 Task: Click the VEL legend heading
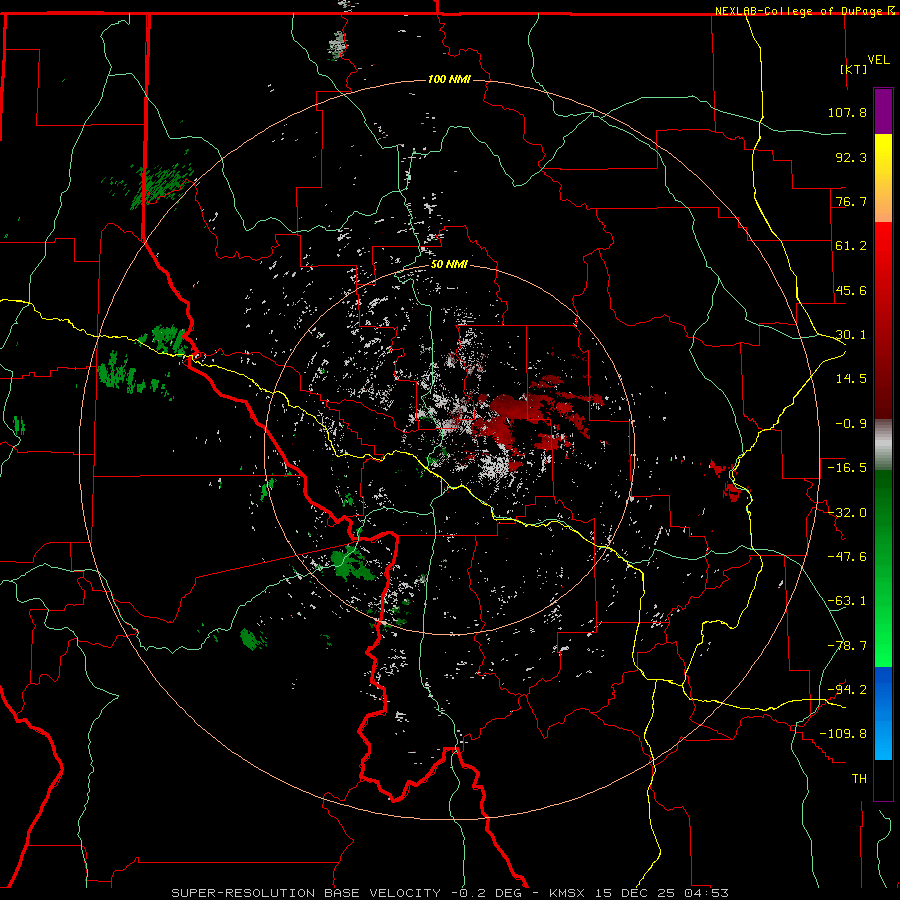point(878,60)
